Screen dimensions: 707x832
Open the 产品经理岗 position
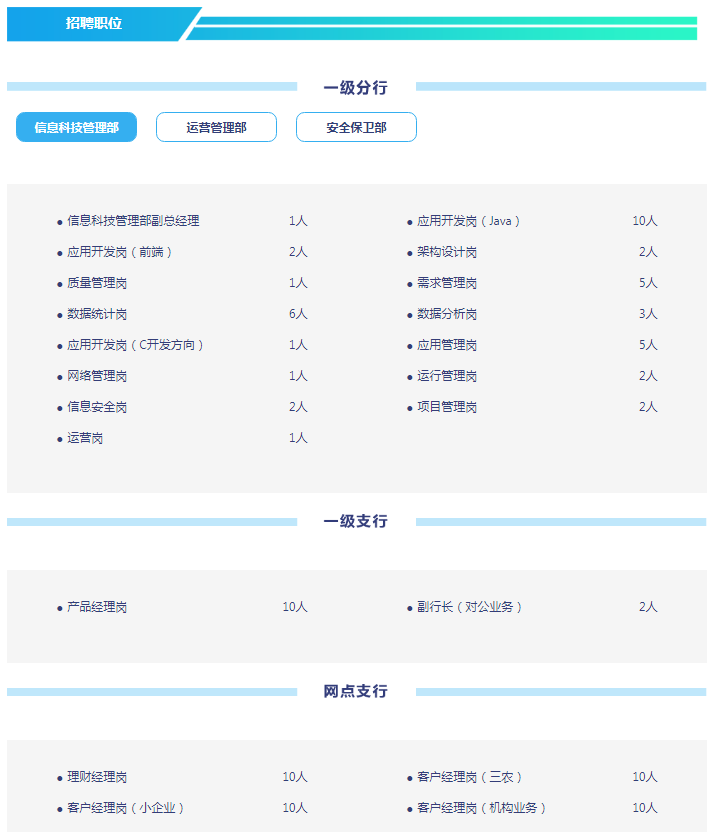click(x=97, y=607)
